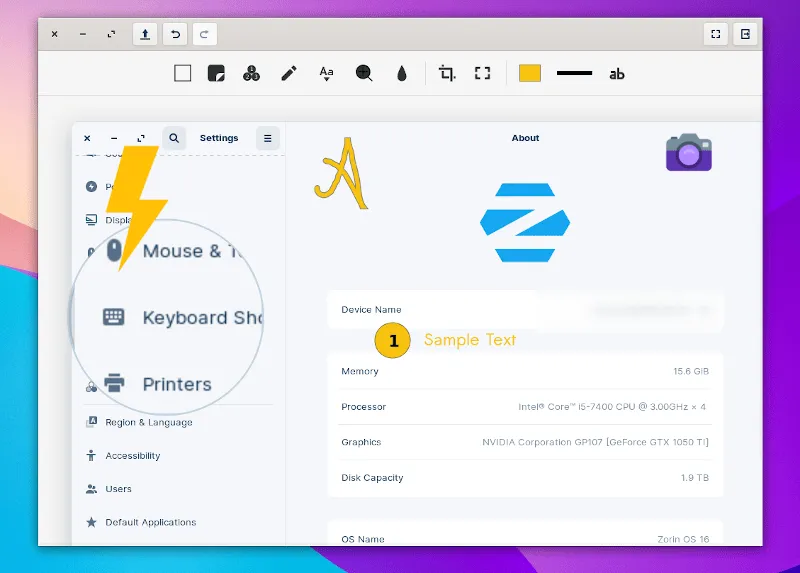This screenshot has width=800, height=573.
Task: Click the fit-to-frame icon beside crop tool
Action: click(483, 73)
